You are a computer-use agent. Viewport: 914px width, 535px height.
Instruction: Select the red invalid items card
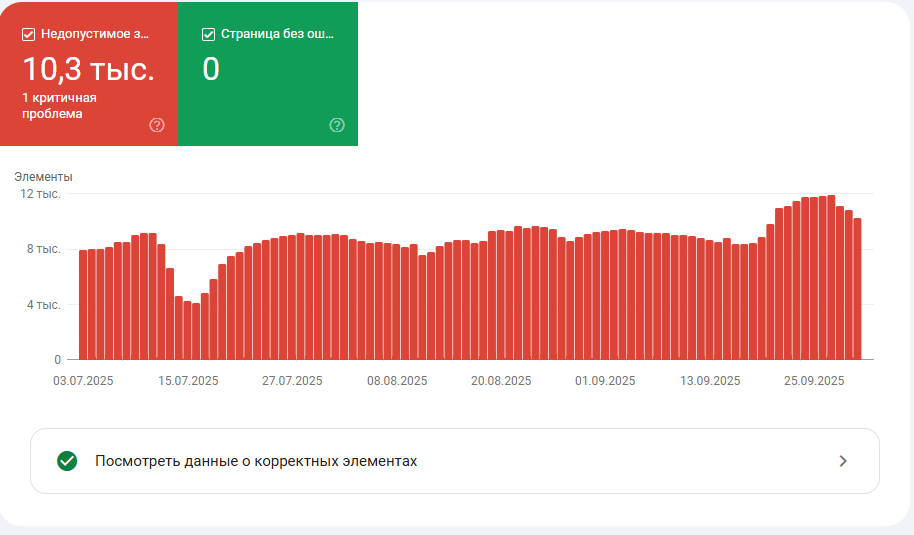(x=89, y=74)
